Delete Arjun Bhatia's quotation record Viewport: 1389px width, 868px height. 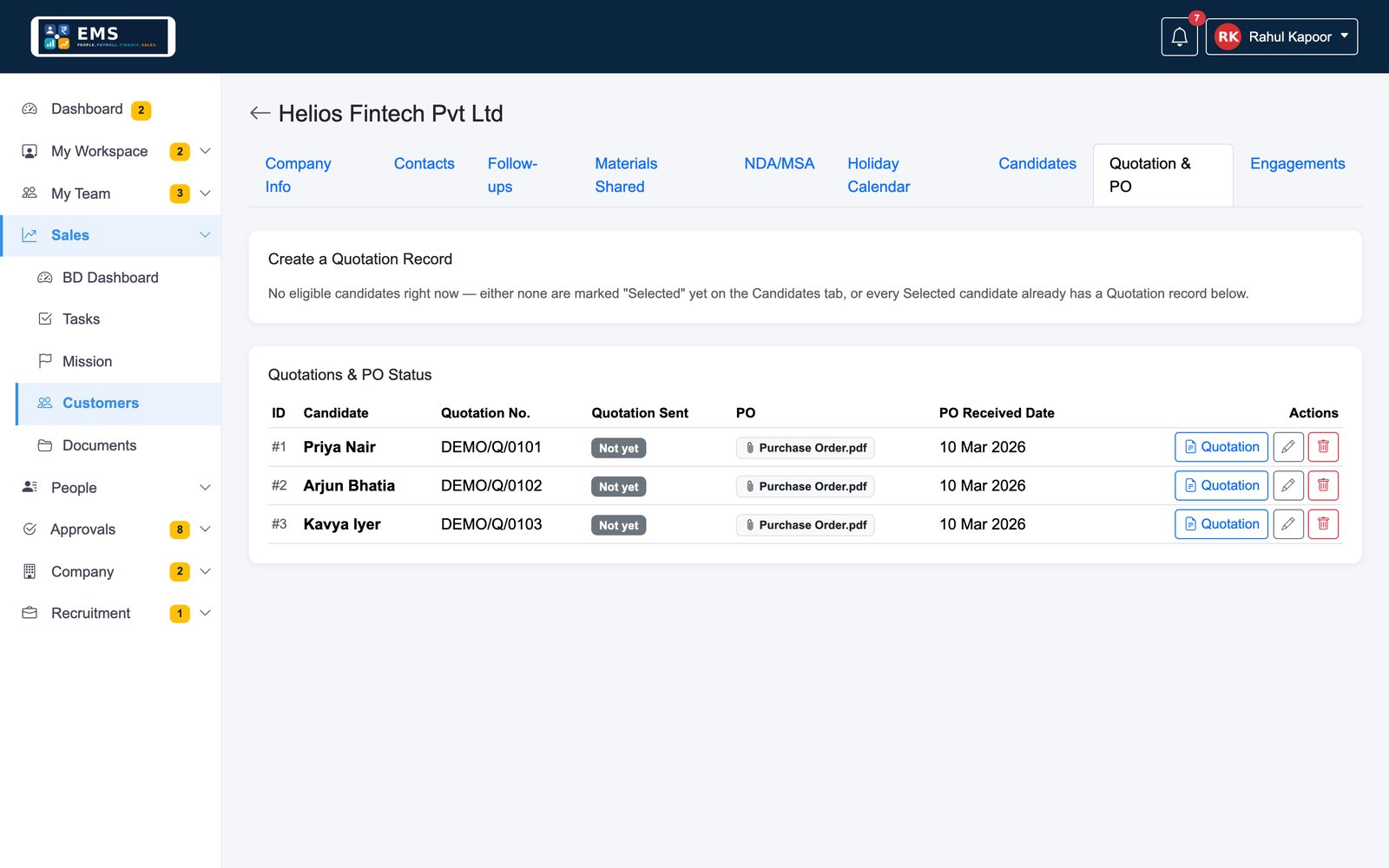coord(1323,486)
